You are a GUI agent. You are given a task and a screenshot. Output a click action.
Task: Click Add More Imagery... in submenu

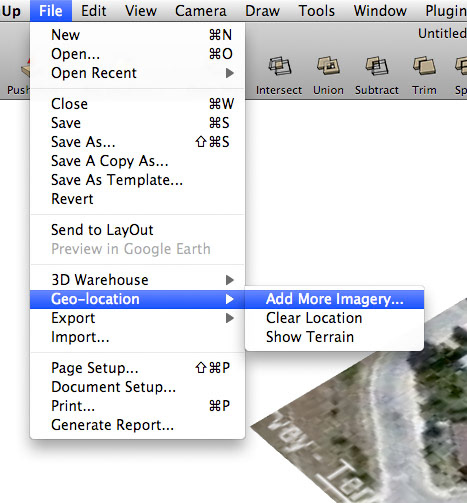[334, 299]
